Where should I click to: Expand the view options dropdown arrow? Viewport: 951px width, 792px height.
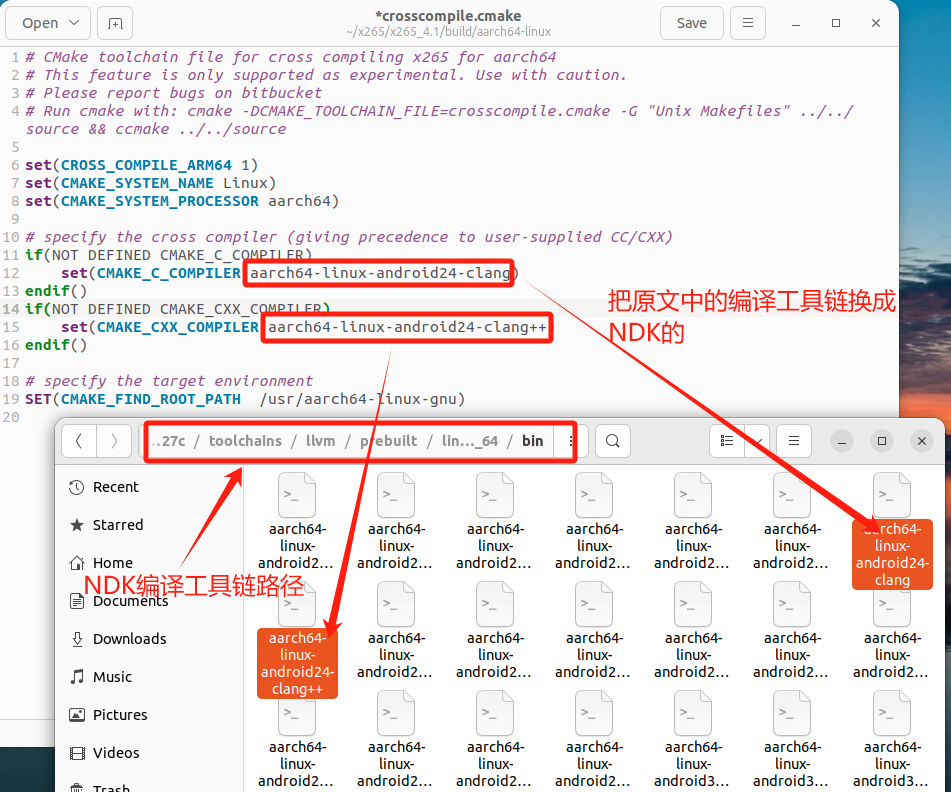coord(757,441)
